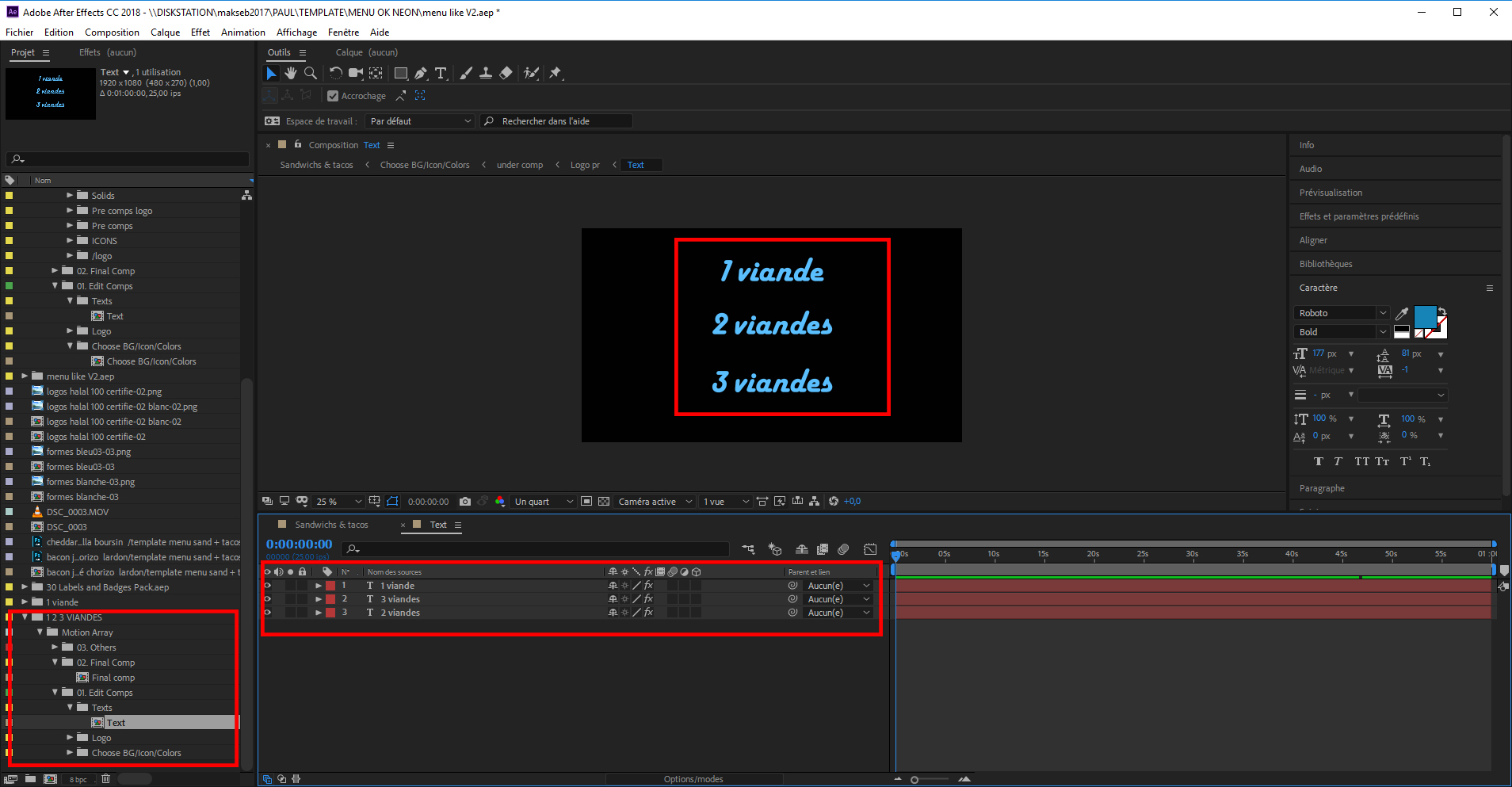
Task: Select the Puppet Pin tool
Action: (x=556, y=73)
